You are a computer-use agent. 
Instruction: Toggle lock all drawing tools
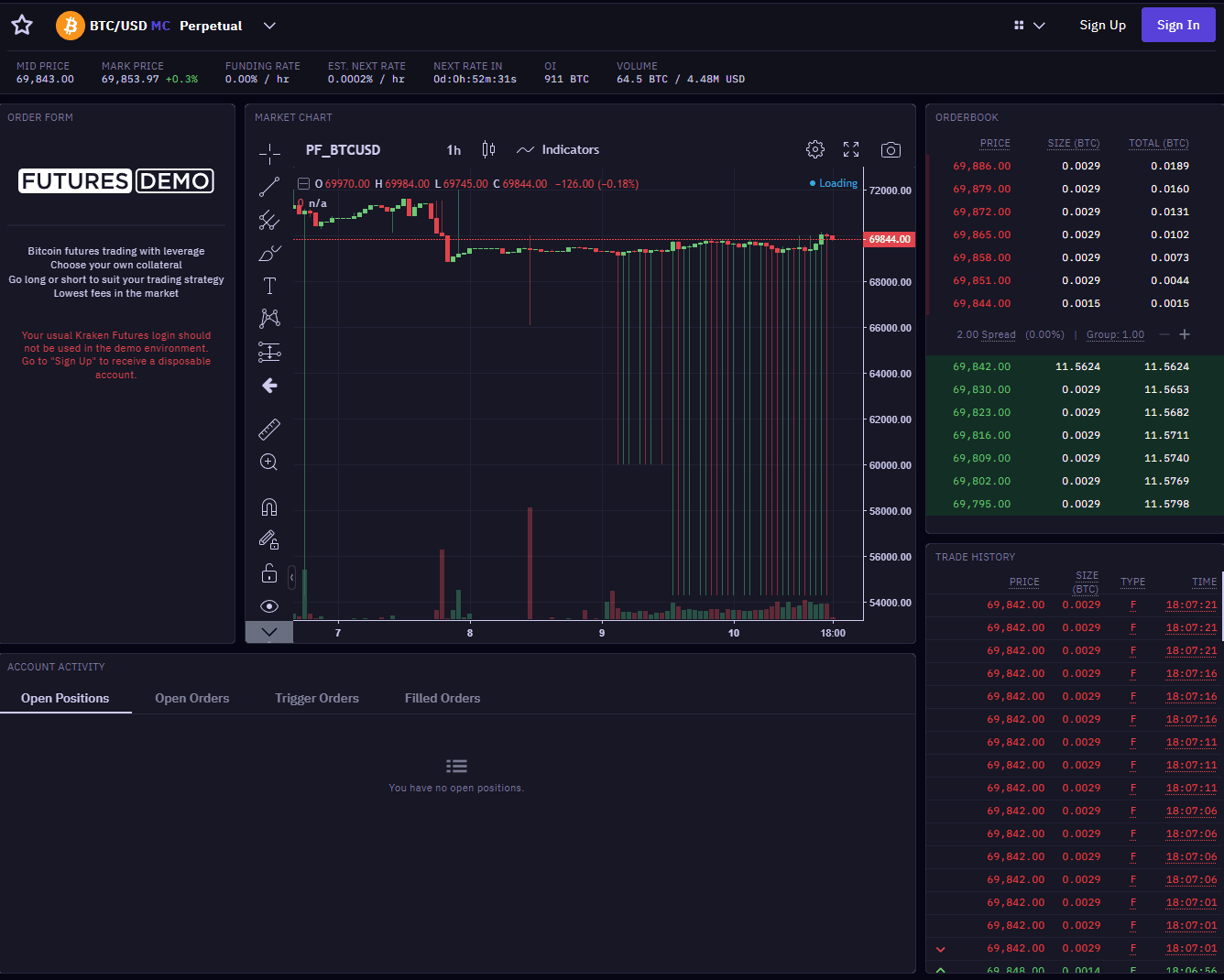pyautogui.click(x=269, y=573)
